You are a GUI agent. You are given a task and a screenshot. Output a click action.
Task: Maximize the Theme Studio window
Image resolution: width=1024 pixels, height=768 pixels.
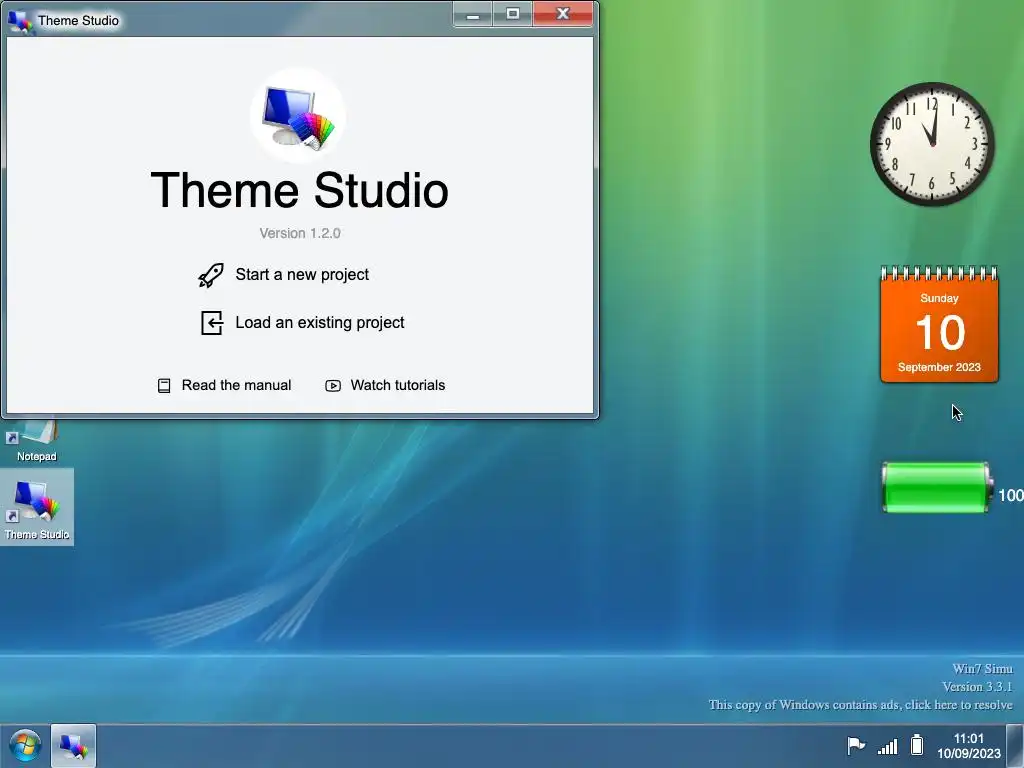coord(513,14)
